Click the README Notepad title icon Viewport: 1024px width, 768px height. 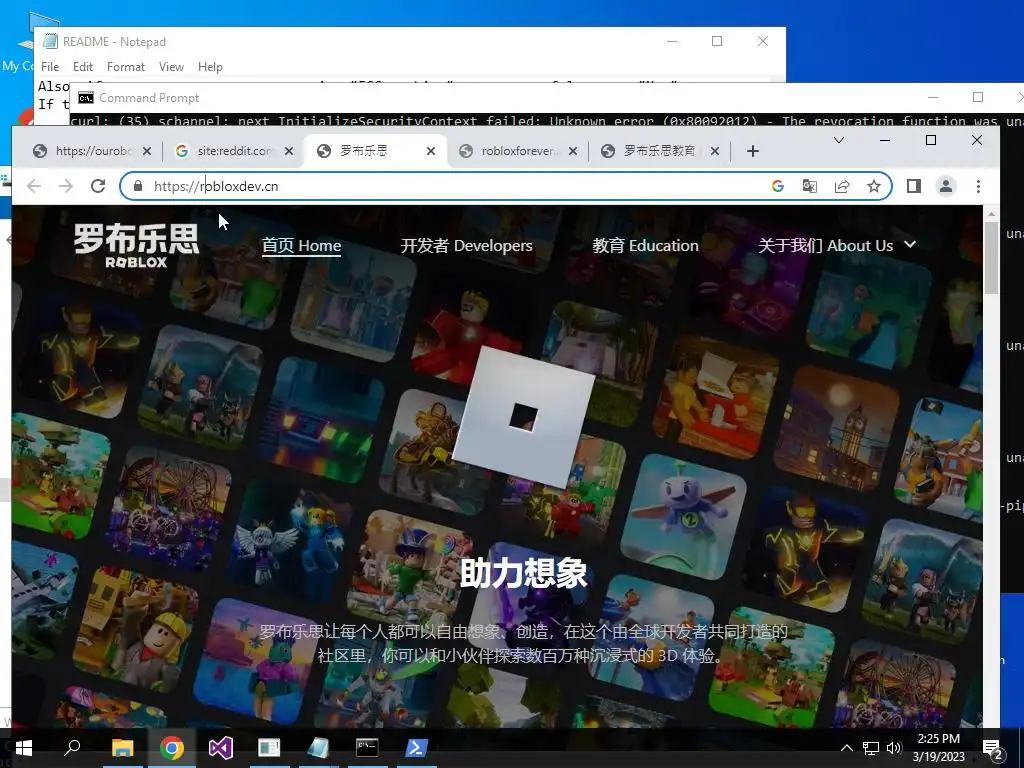click(50, 41)
